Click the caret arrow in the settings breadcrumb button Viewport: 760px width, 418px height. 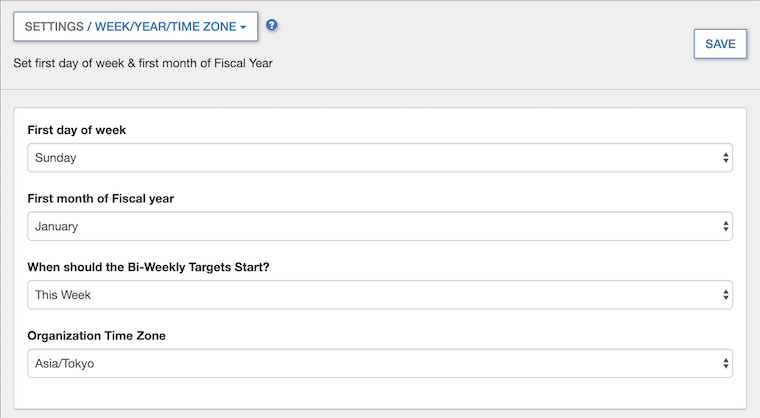[243, 28]
